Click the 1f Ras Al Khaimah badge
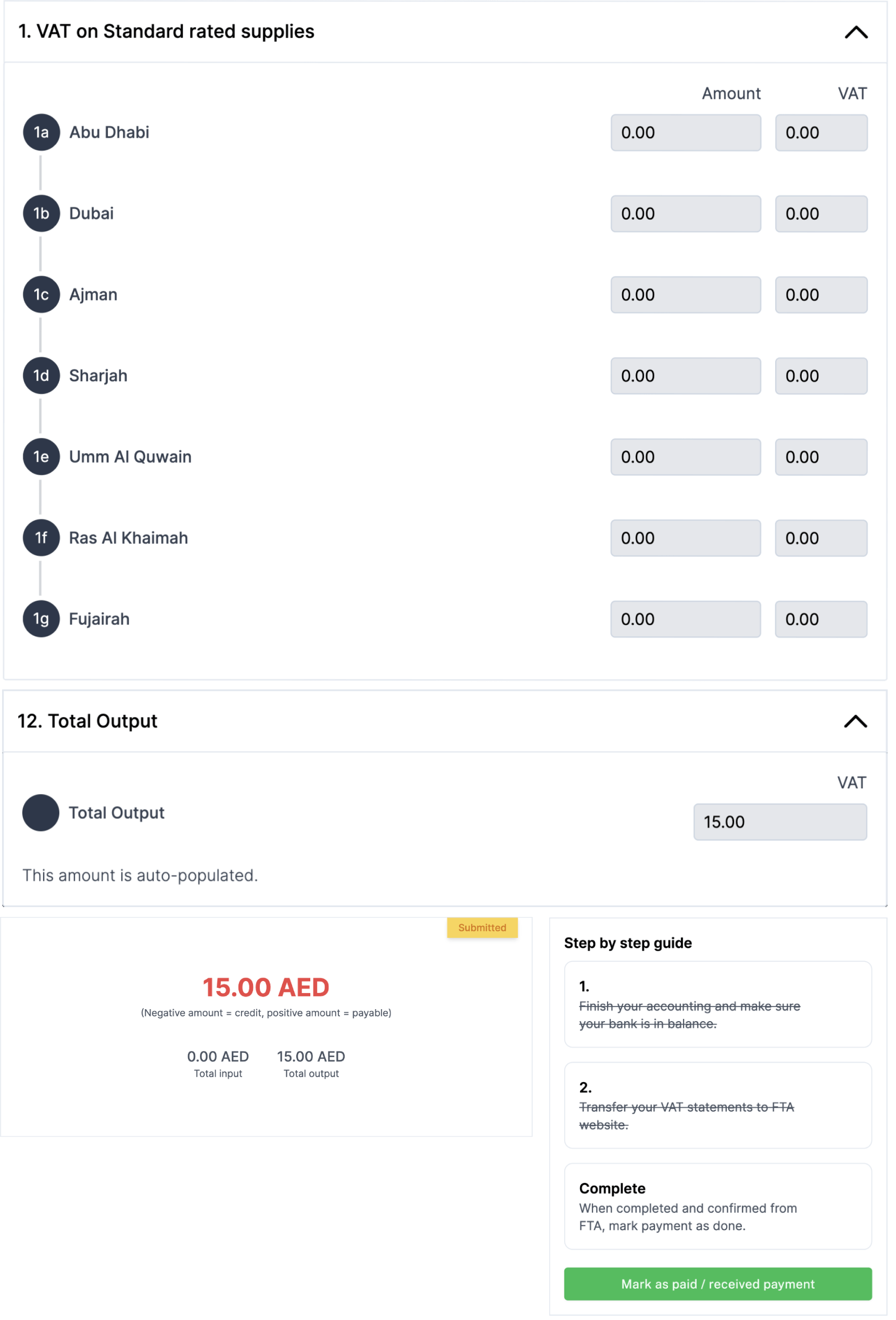Image resolution: width=896 pixels, height=1320 pixels. point(41,538)
